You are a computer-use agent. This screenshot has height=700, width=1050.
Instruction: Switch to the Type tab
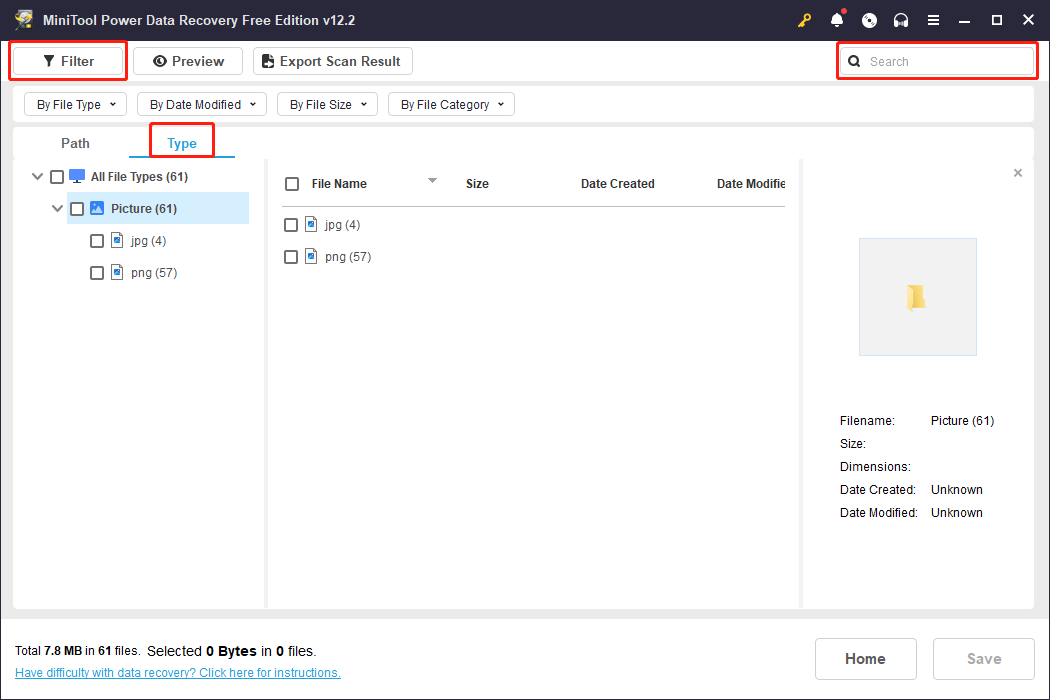tap(181, 143)
